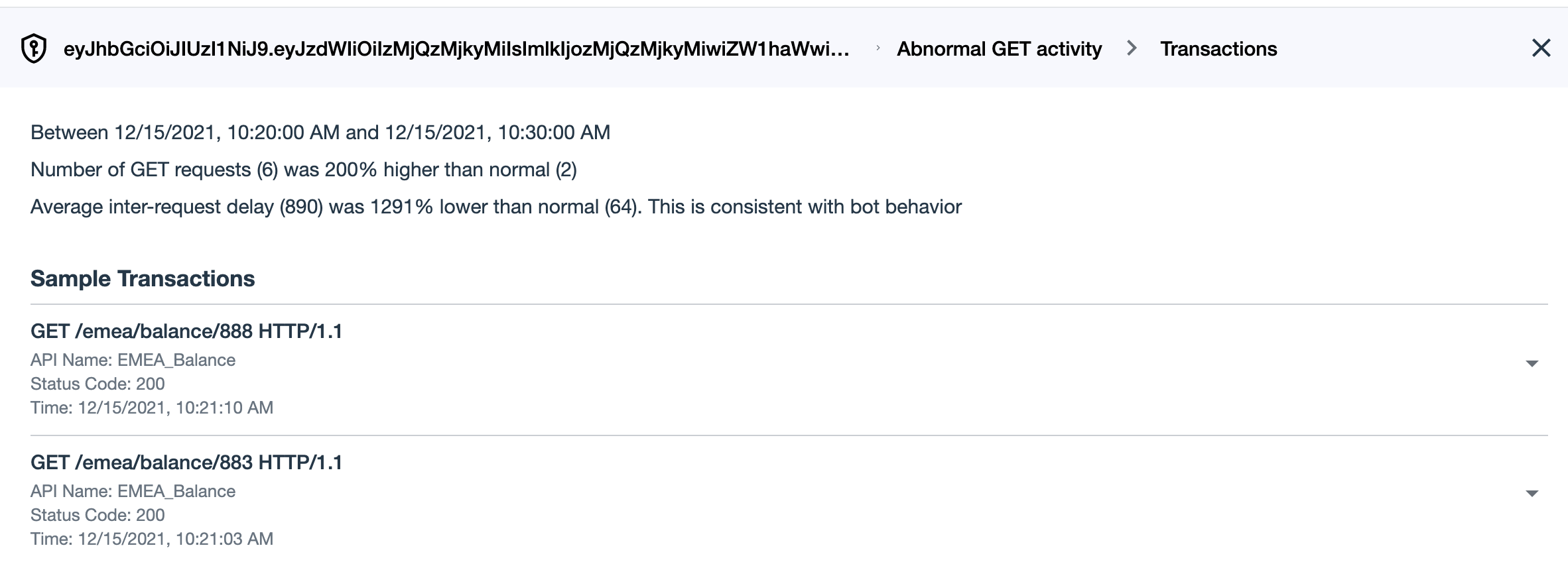Click API Name in the 883 transaction
Viewport: 1568px width, 566px height.
(x=133, y=492)
